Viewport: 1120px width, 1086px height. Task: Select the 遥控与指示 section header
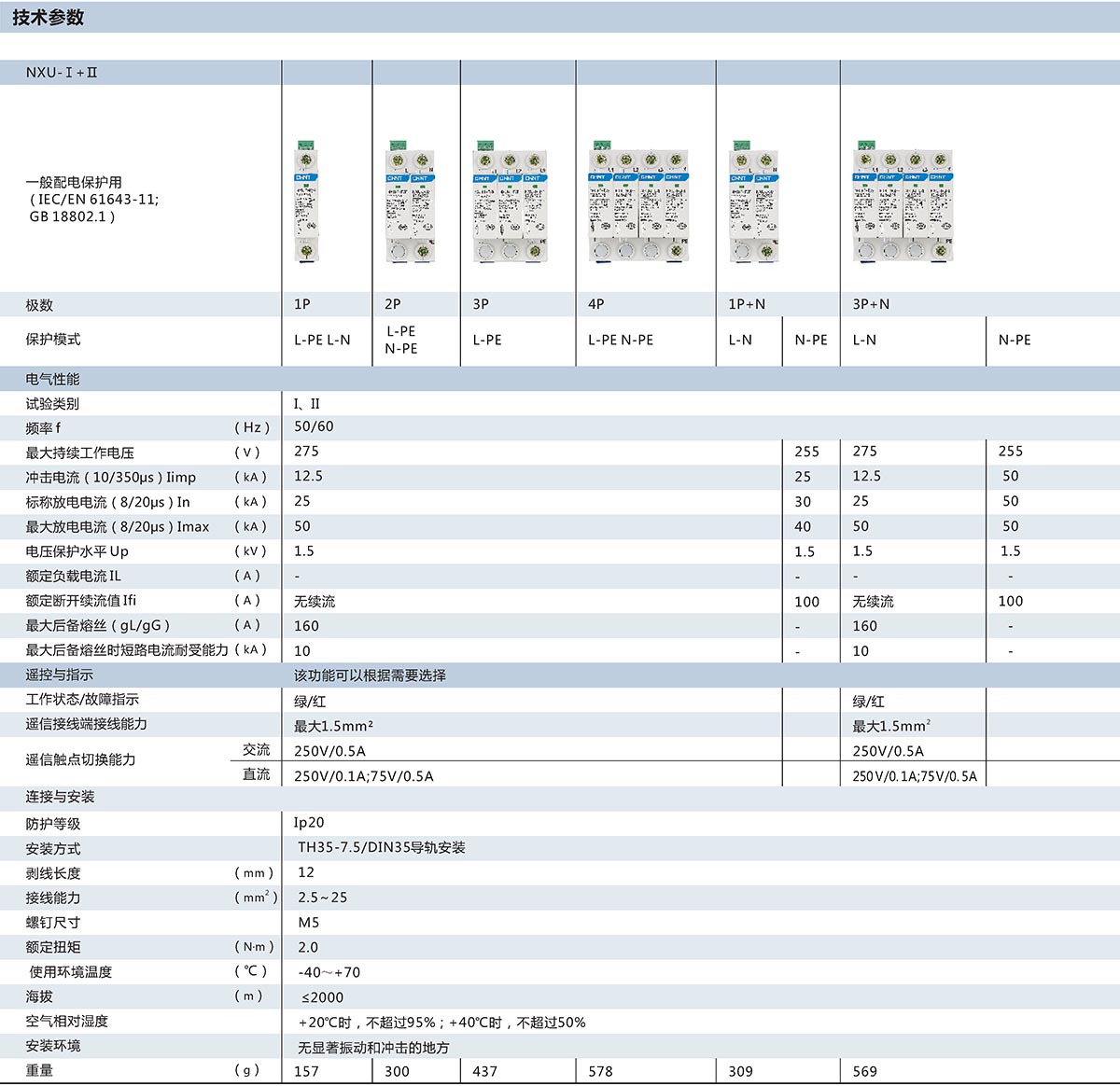[x=60, y=675]
